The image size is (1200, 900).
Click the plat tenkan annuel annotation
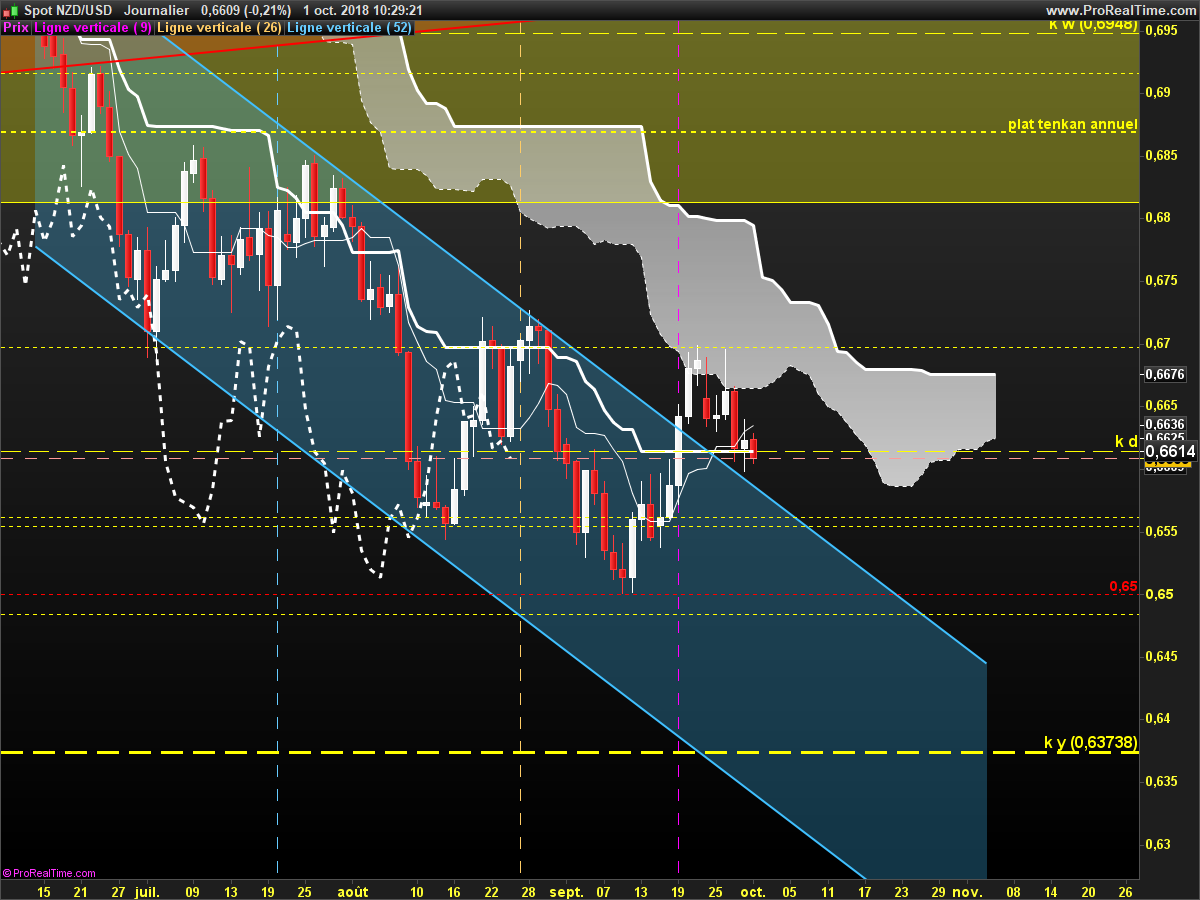click(x=1072, y=125)
